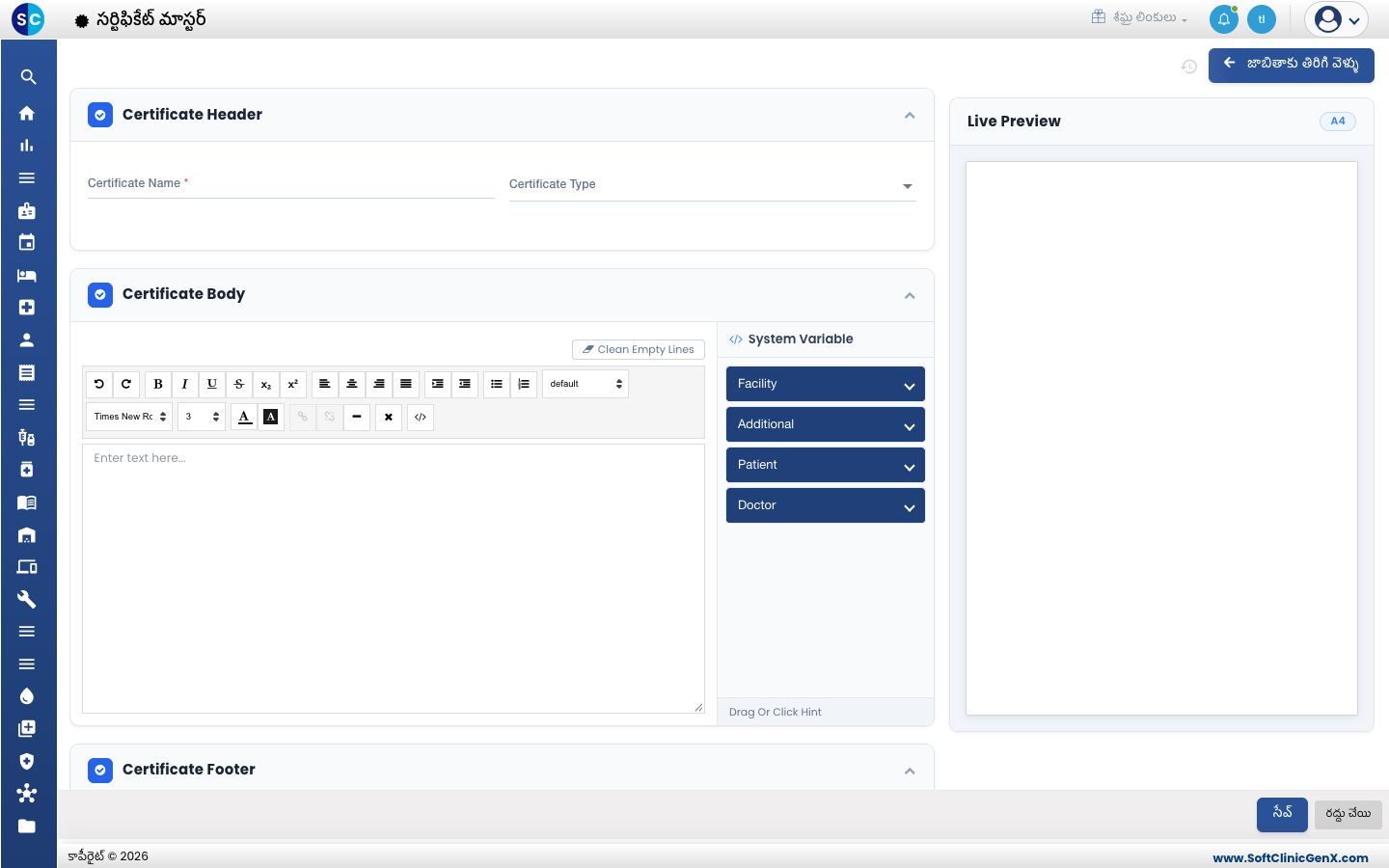Toggle subscript formatting
The height and width of the screenshot is (868, 1389).
click(266, 384)
